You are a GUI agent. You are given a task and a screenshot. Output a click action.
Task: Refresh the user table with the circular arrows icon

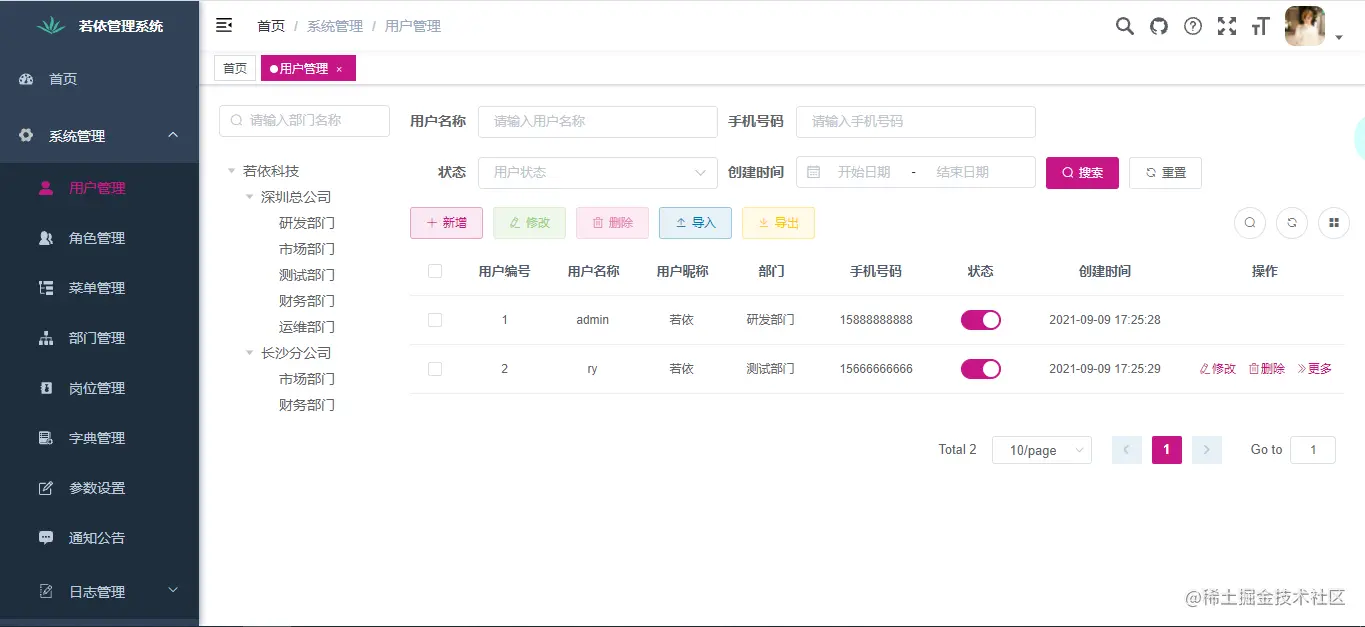coord(1291,223)
